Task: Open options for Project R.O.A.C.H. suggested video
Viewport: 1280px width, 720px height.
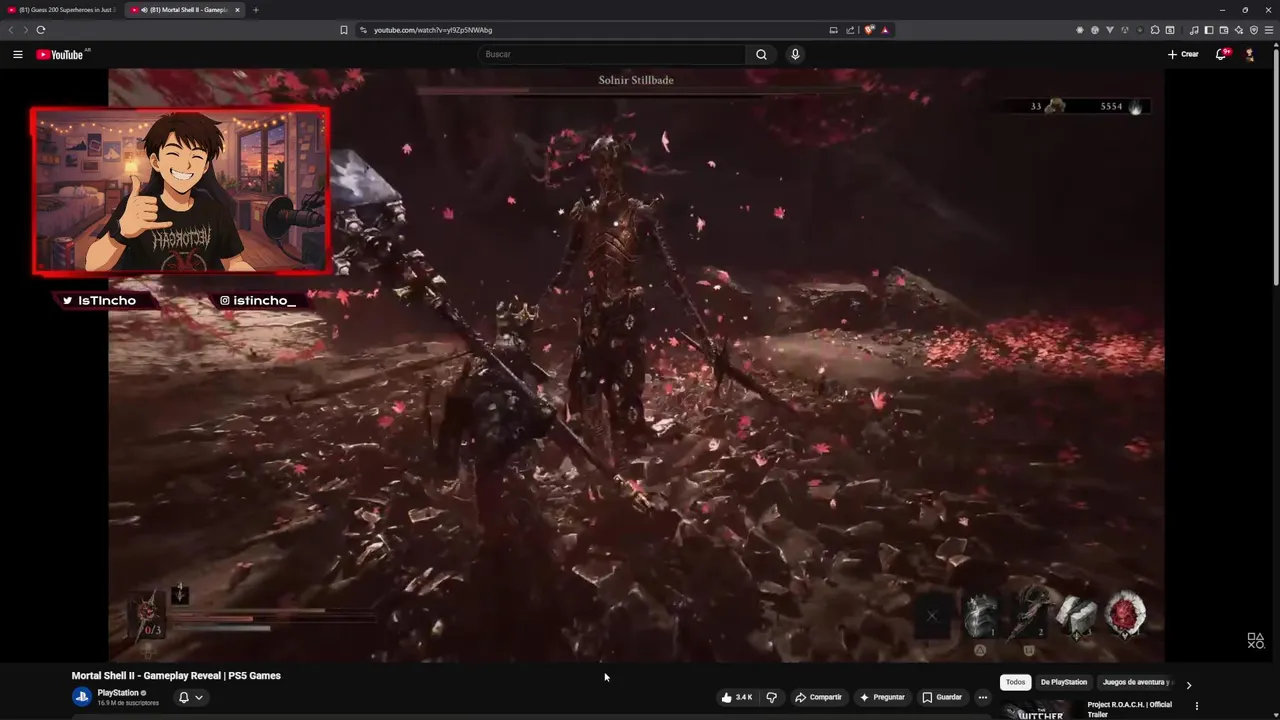Action: (1196, 706)
